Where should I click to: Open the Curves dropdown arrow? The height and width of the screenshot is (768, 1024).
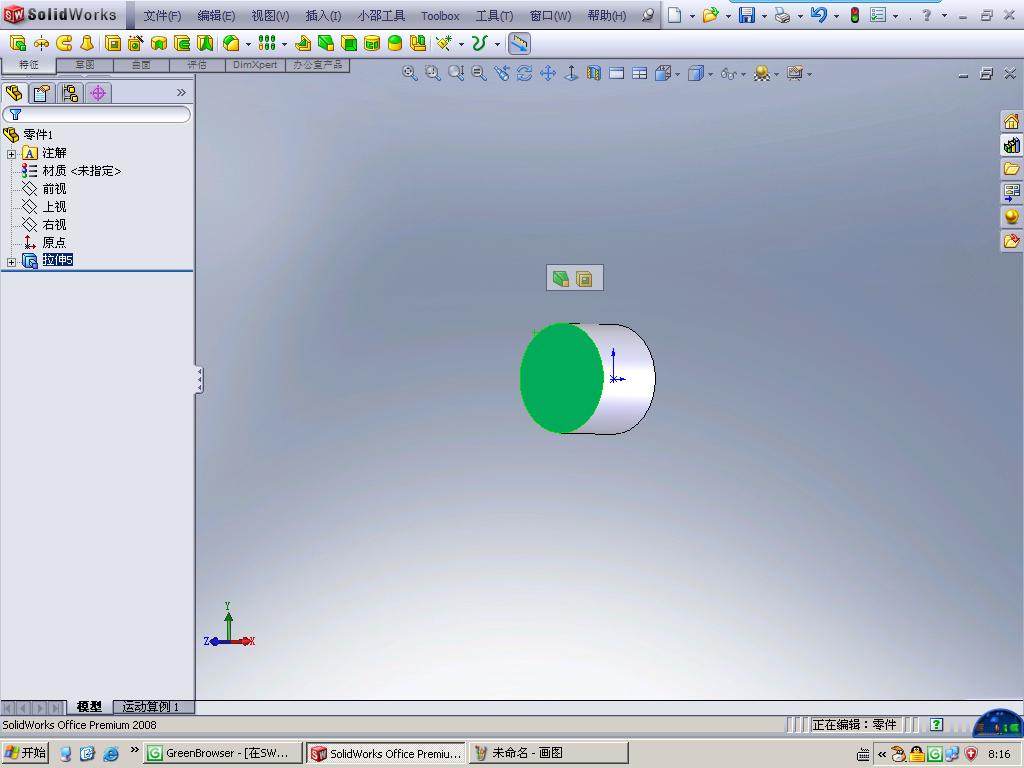pos(497,44)
